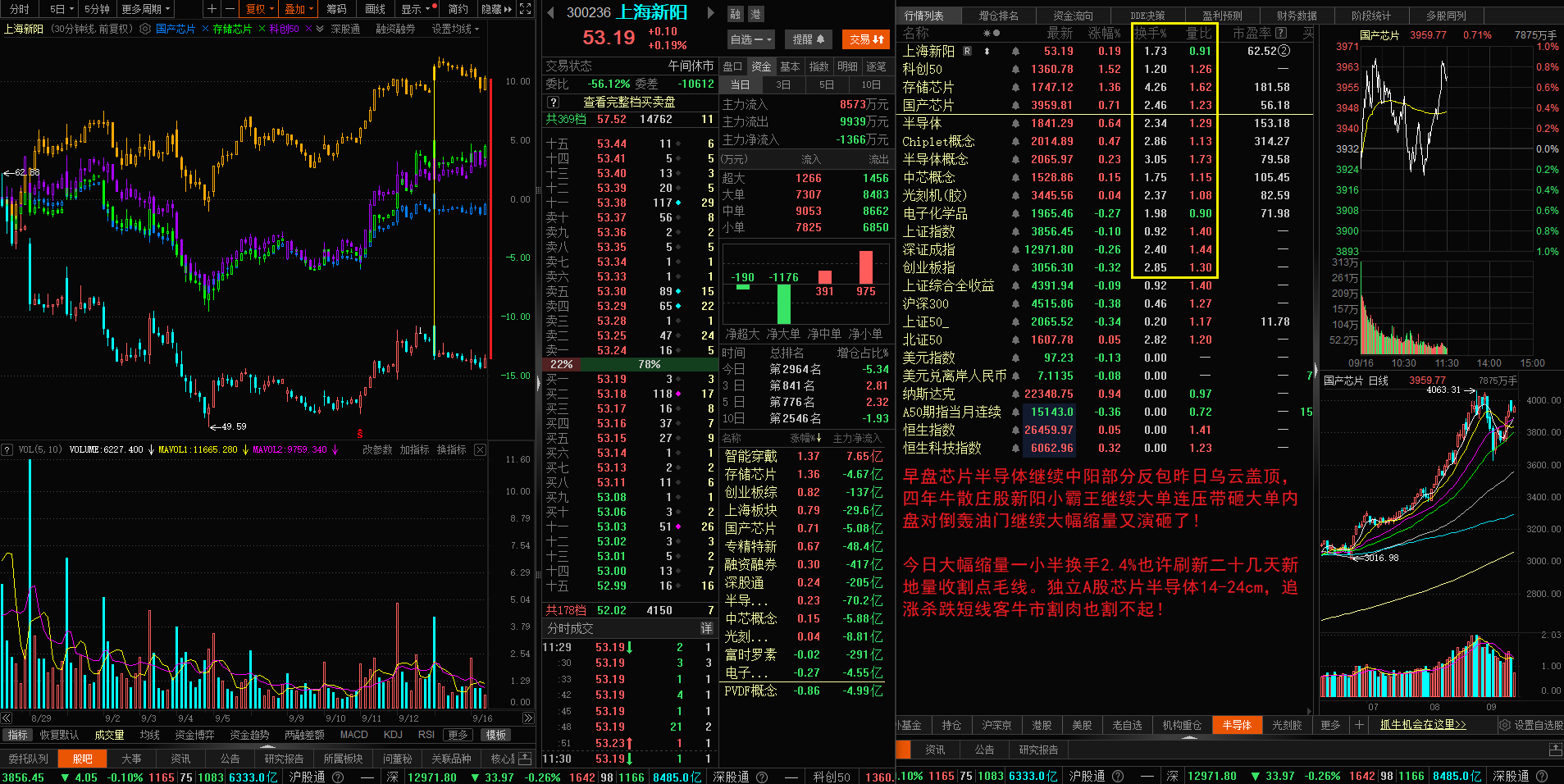Switch to 盘口 tab
Image resolution: width=1564 pixels, height=784 pixels.
pyautogui.click(x=732, y=66)
